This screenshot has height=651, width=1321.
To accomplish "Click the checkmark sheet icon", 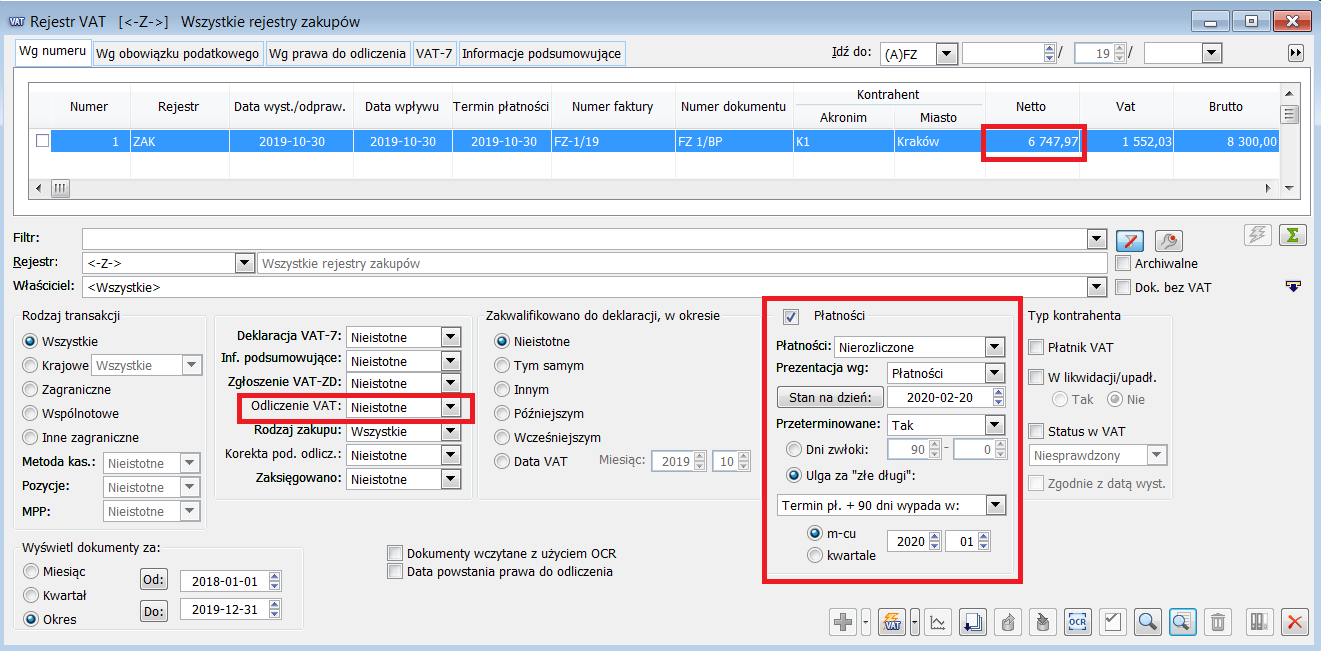I will coord(1112,622).
